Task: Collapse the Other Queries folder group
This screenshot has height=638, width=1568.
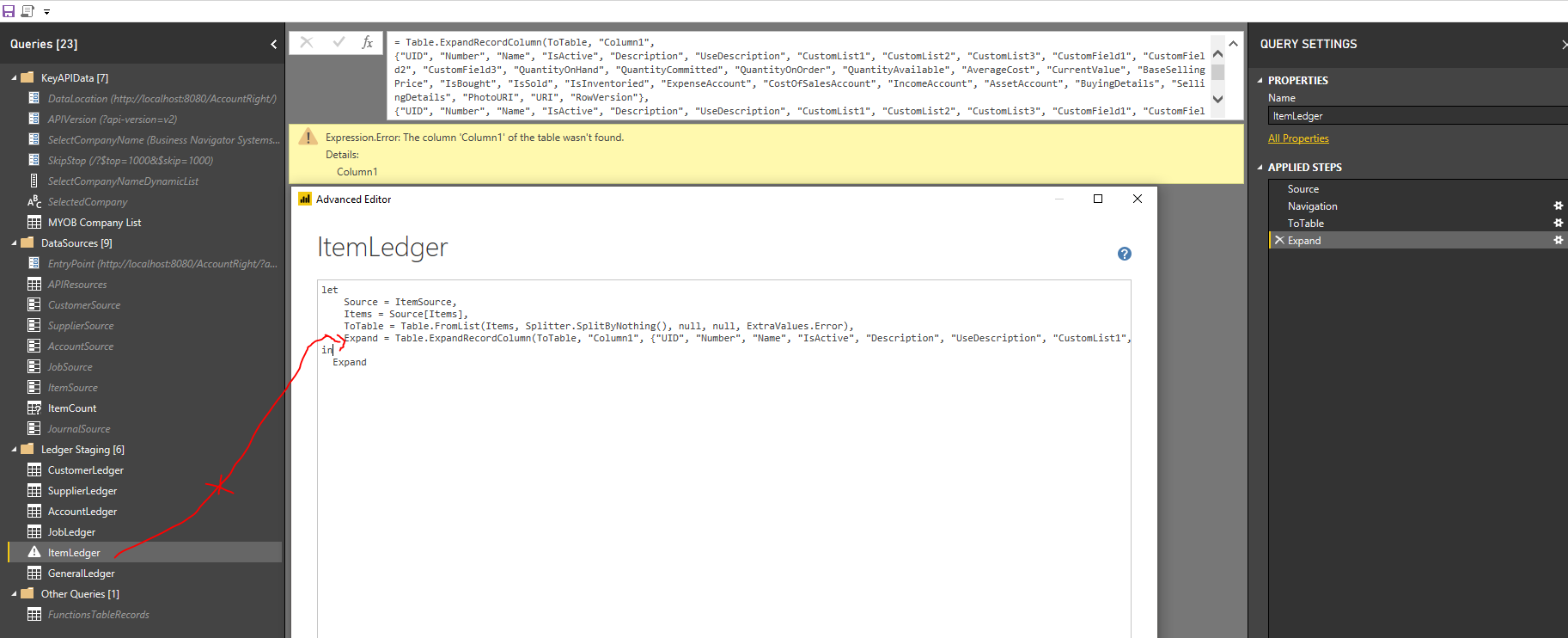Action: 14,594
